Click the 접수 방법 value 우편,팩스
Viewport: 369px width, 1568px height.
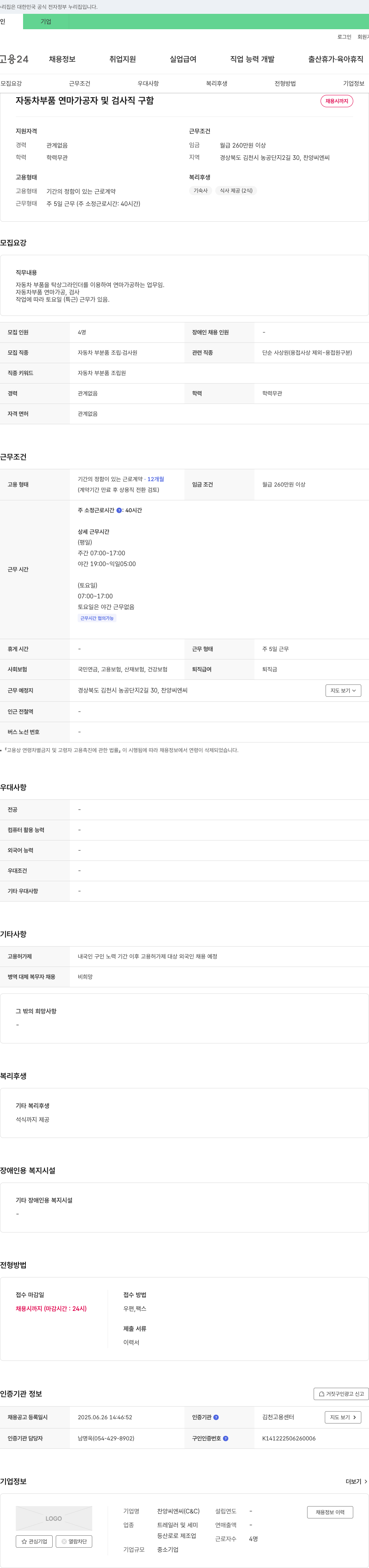135,1308
